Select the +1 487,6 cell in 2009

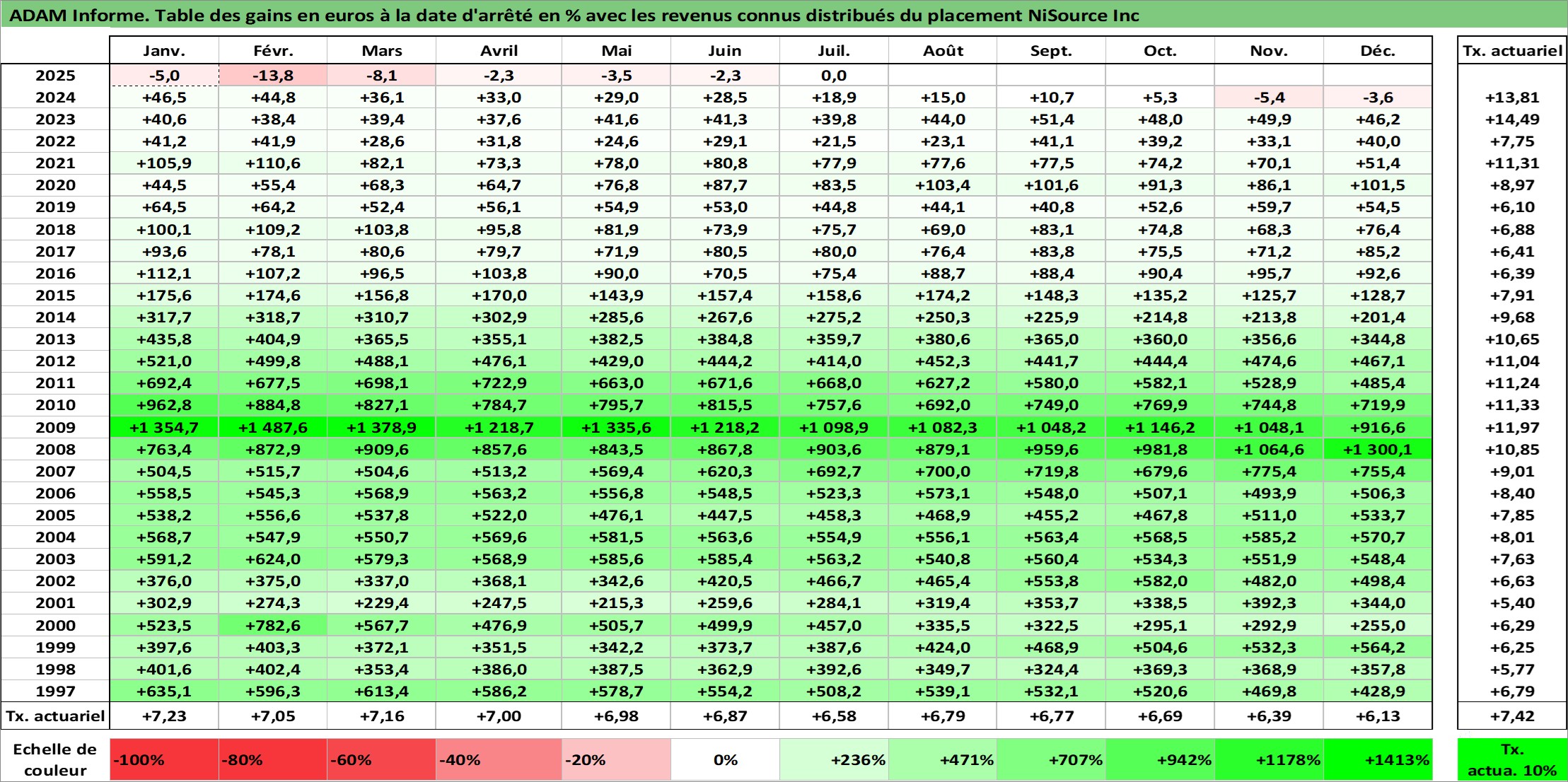click(x=273, y=428)
